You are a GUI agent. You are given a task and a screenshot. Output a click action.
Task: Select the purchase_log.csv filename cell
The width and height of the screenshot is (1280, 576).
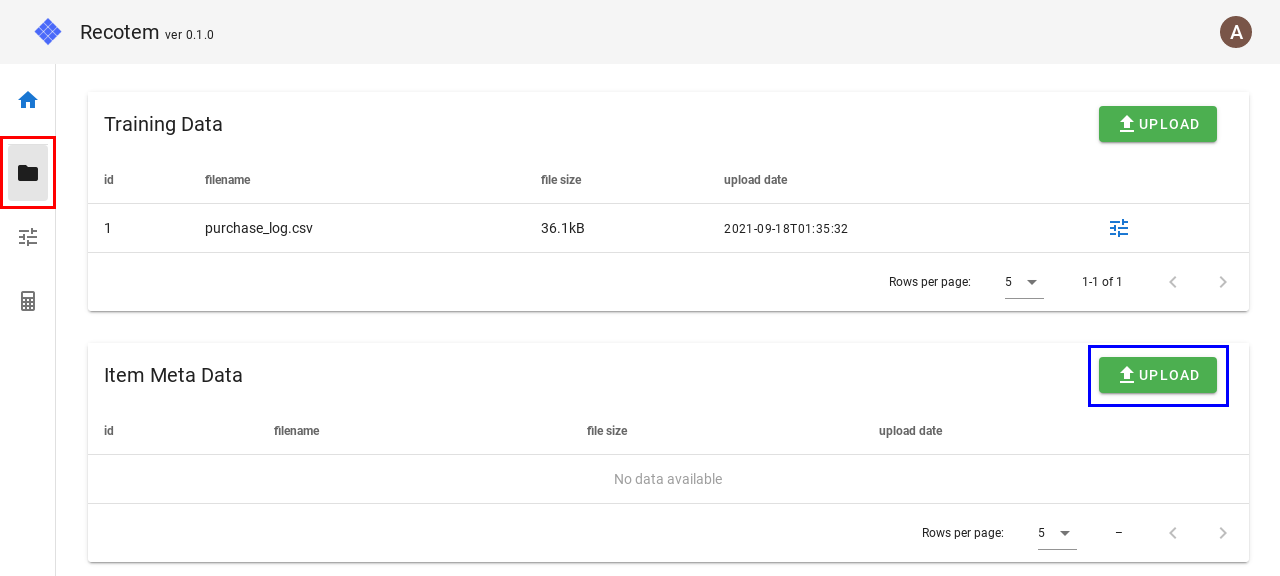pos(259,228)
